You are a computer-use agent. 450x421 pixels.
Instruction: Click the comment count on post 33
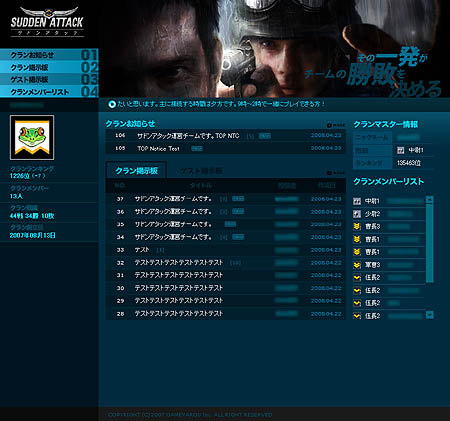(160, 250)
